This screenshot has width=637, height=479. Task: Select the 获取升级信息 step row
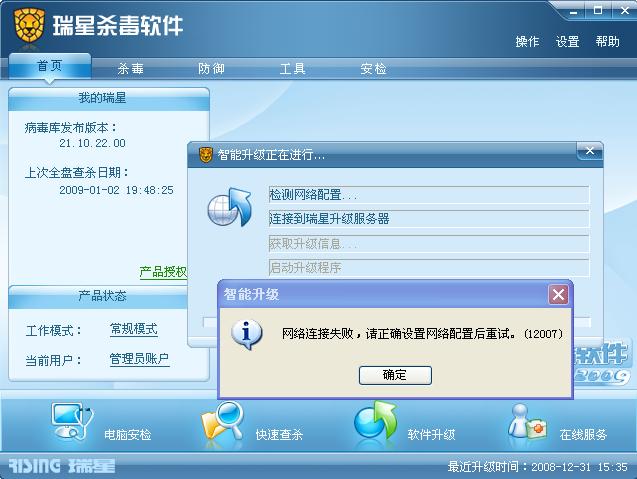coord(429,243)
